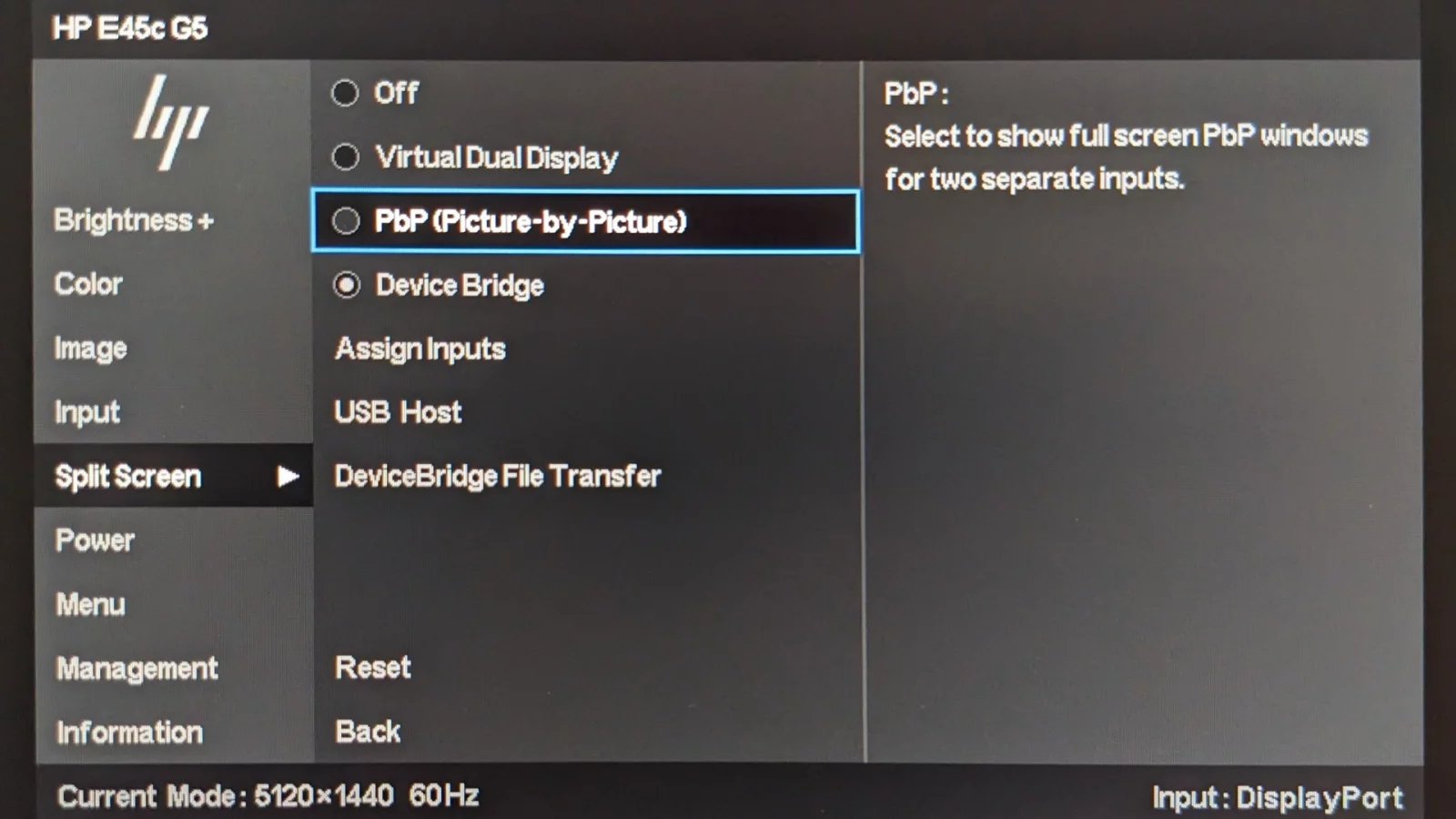The width and height of the screenshot is (1456, 819).
Task: Click Reset in Split Screen menu
Action: [373, 668]
